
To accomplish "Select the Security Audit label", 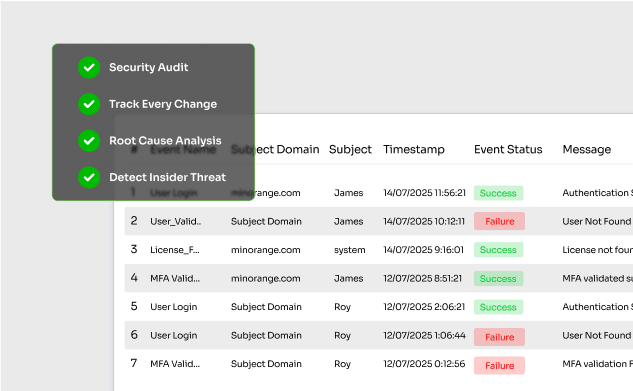I will [149, 67].
